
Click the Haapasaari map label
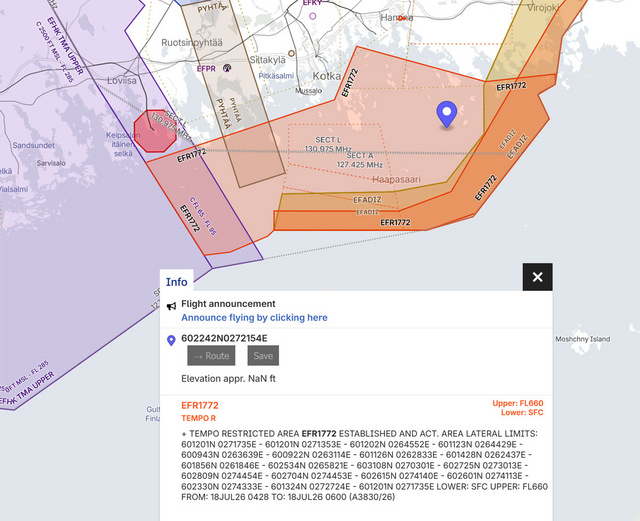(396, 179)
